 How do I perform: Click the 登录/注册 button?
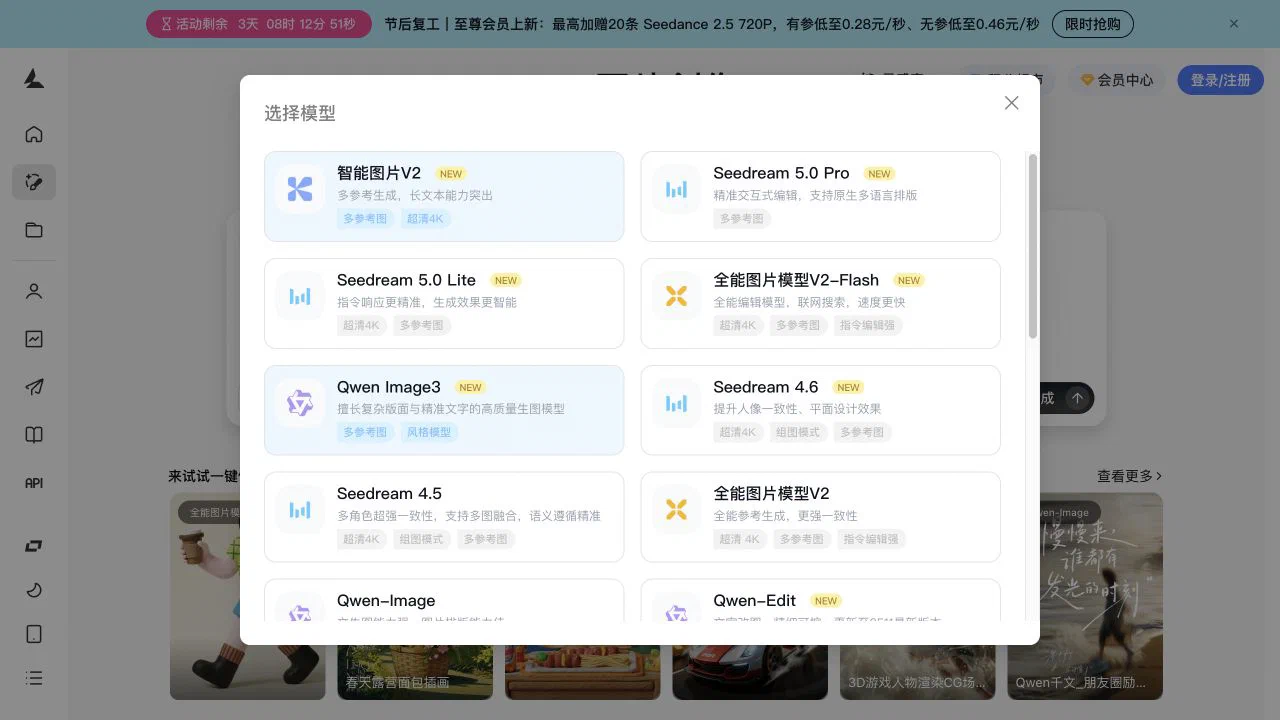point(1220,80)
